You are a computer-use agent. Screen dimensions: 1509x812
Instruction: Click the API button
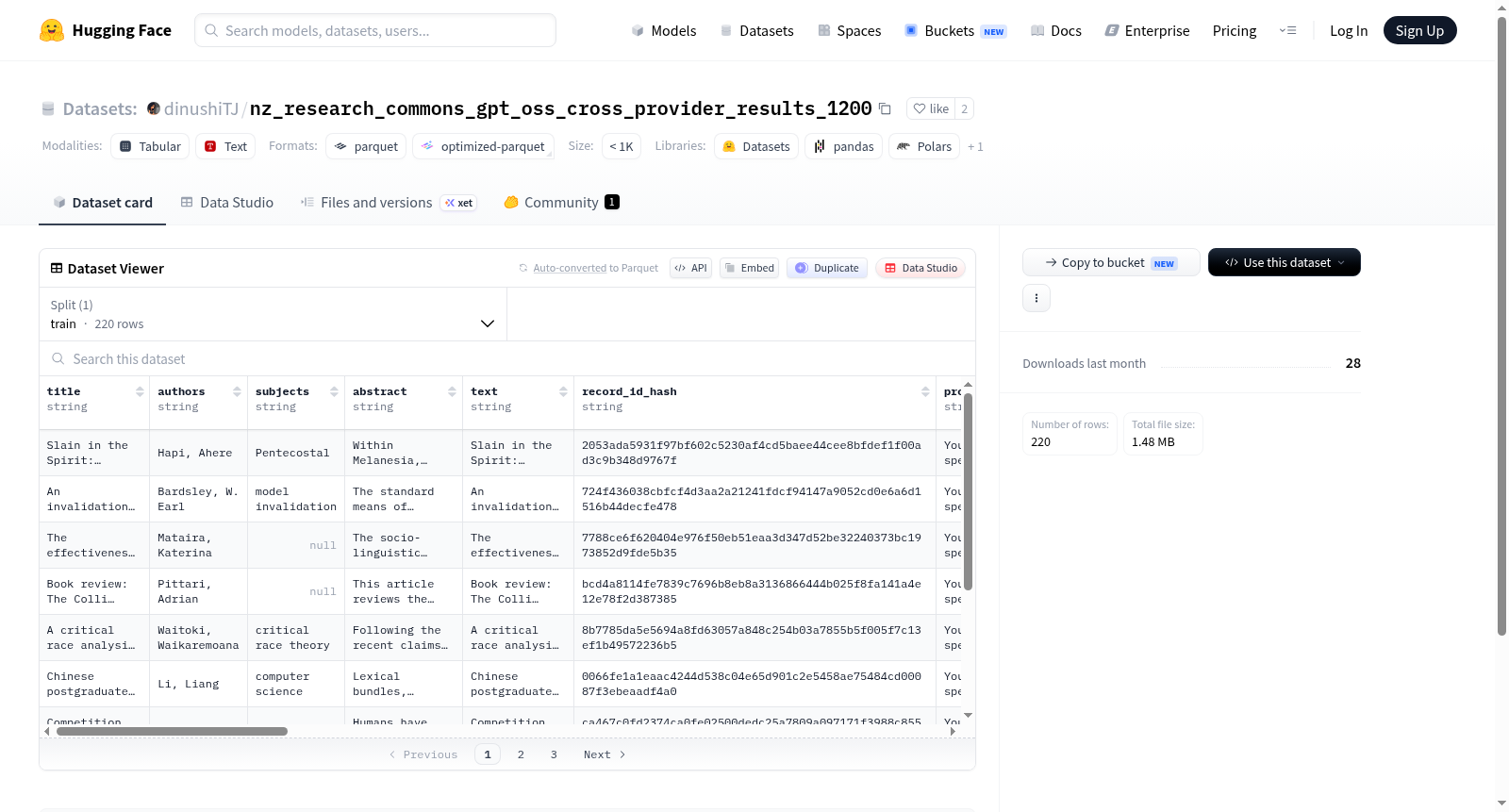coord(690,268)
